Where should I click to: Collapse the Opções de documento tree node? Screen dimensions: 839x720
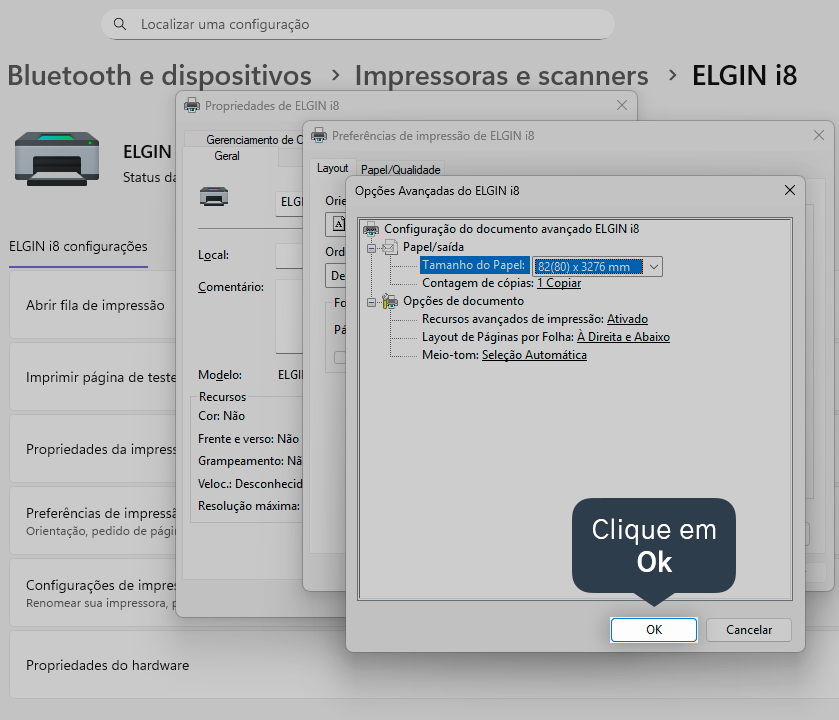pos(371,302)
